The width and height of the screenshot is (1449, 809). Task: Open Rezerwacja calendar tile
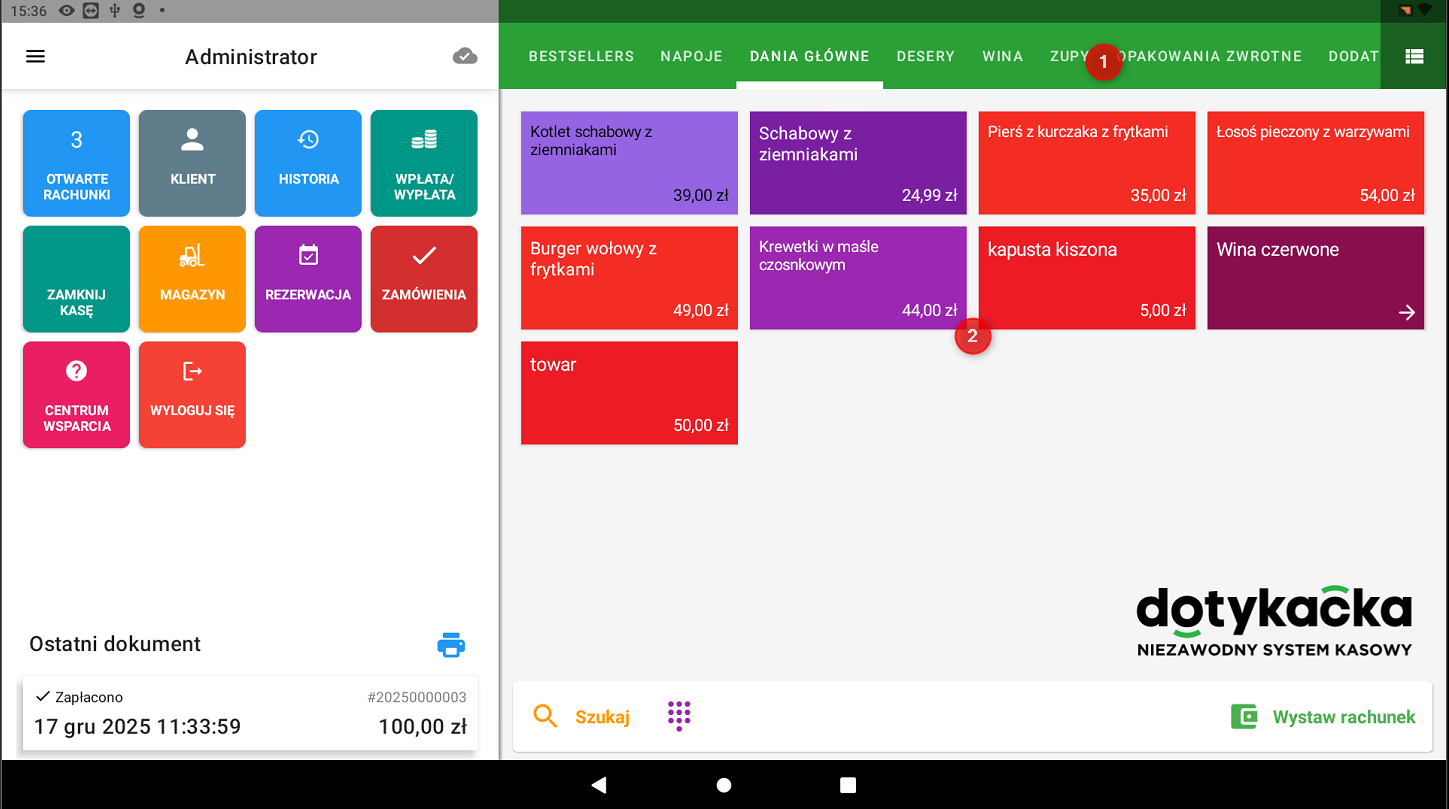click(308, 279)
